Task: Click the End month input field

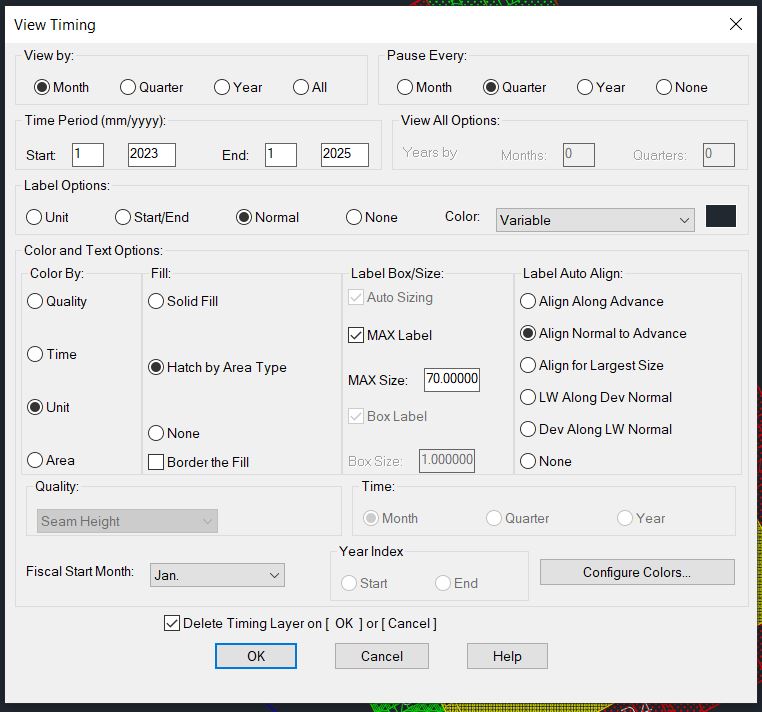Action: (x=281, y=155)
